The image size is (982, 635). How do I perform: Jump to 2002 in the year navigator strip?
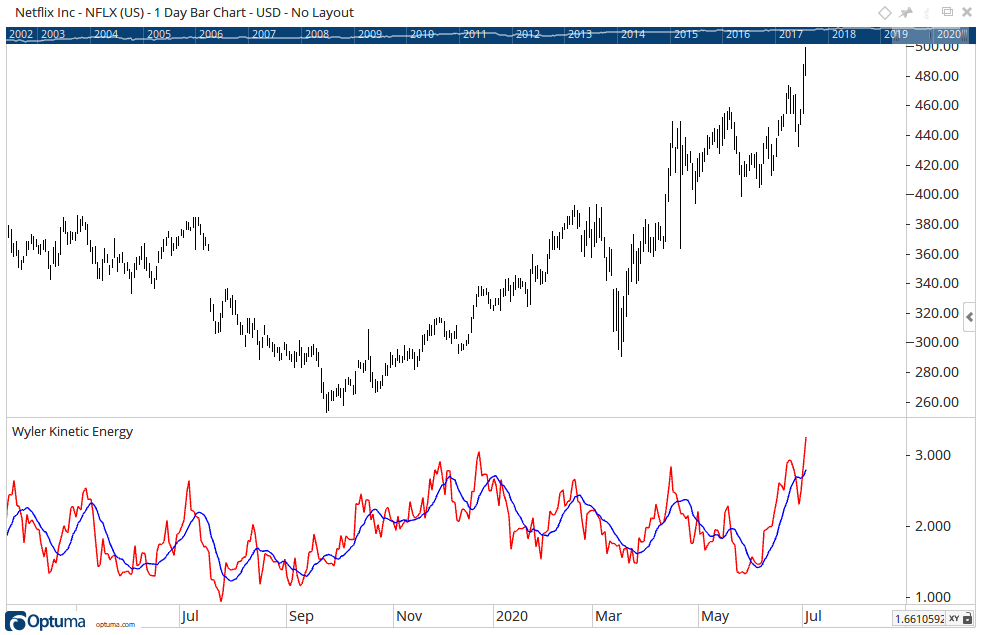21,34
